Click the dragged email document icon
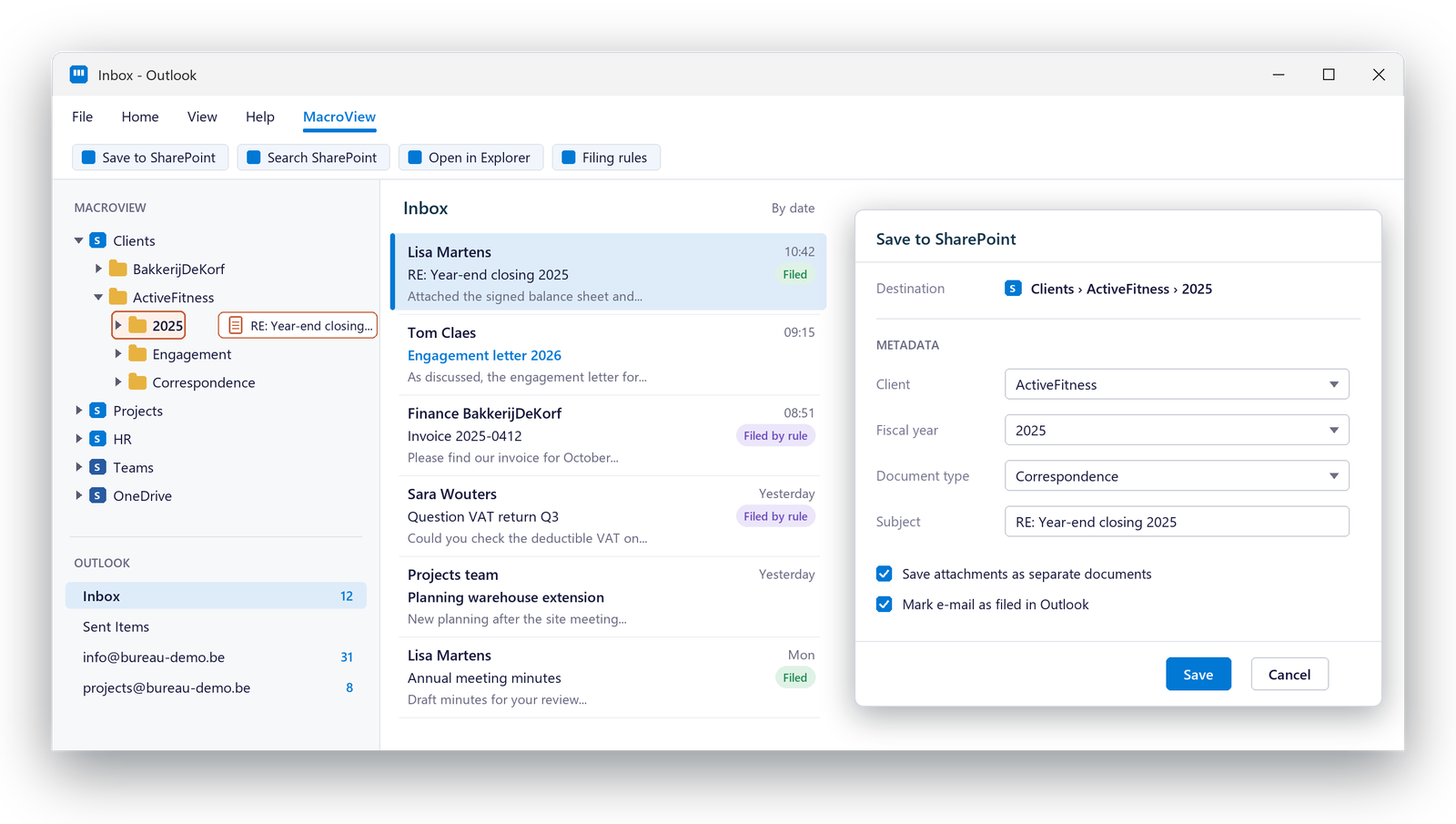1456x824 pixels. [236, 325]
